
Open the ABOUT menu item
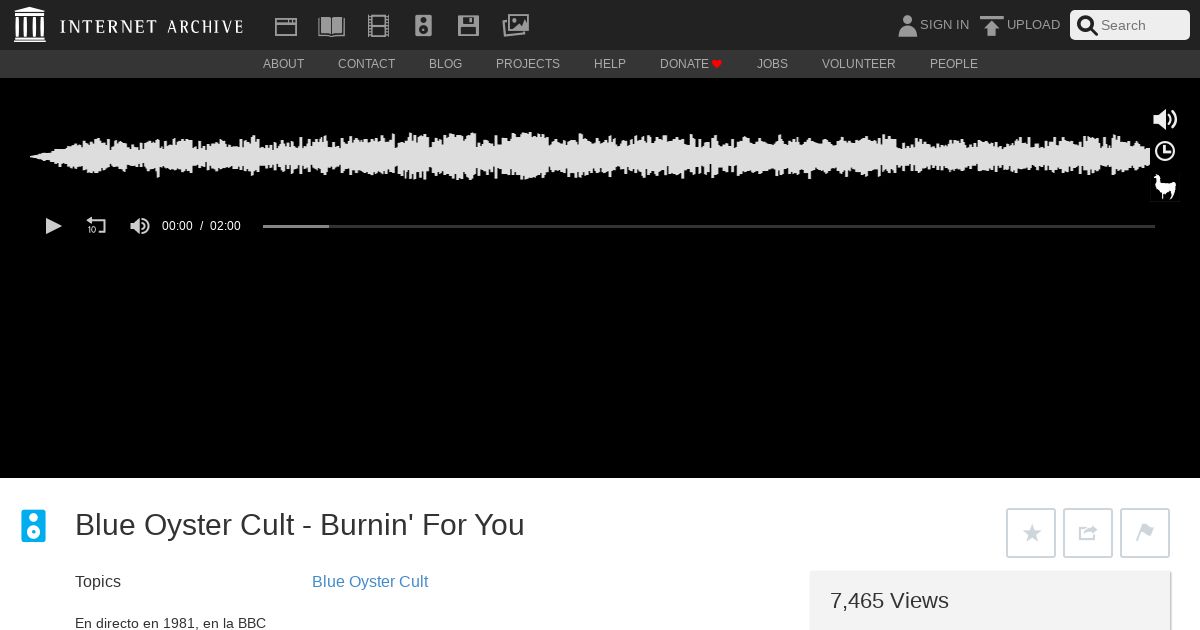tap(283, 64)
